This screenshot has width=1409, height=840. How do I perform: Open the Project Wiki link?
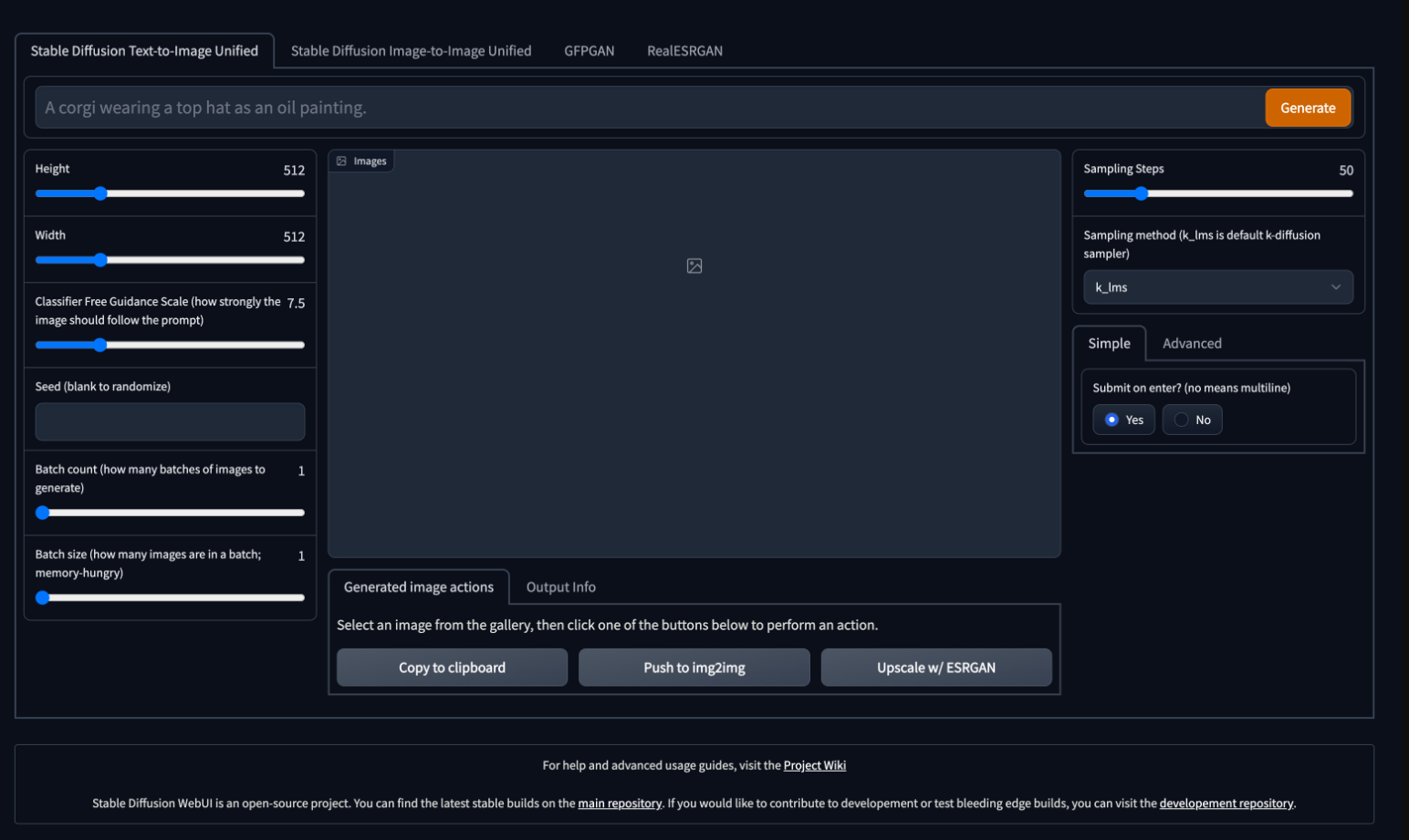pyautogui.click(x=815, y=765)
